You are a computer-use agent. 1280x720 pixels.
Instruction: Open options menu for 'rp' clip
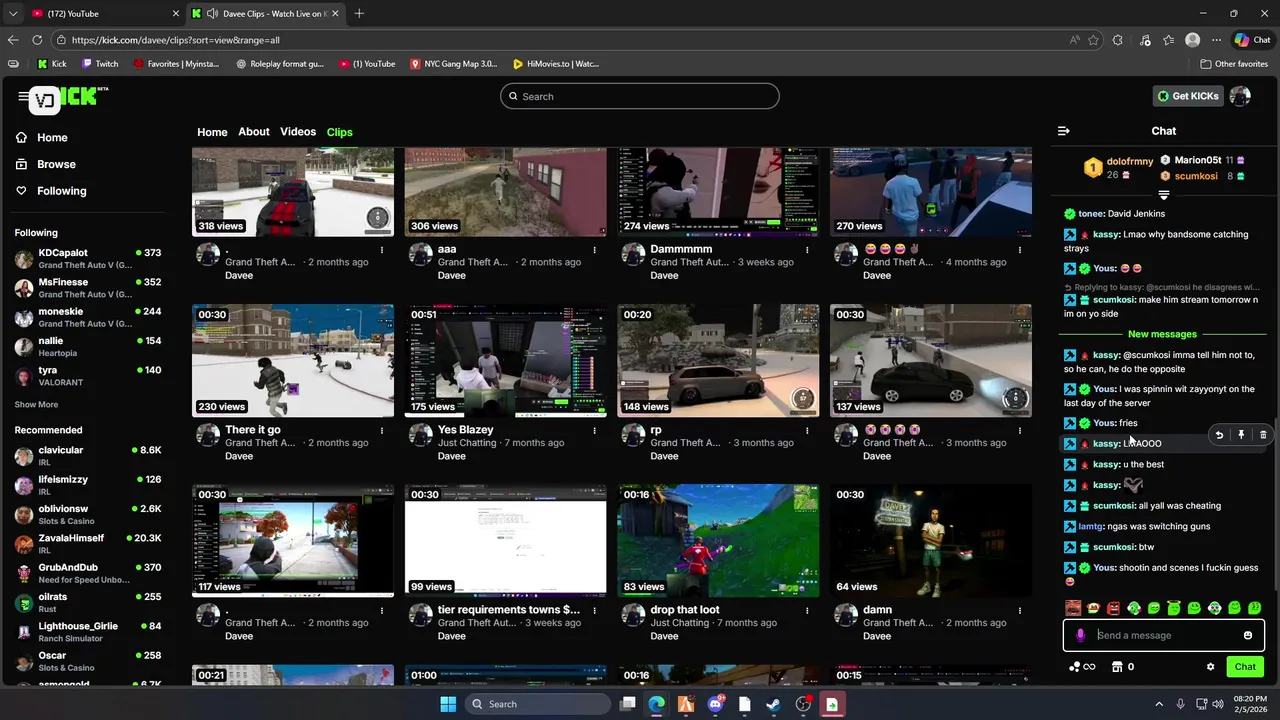(807, 431)
